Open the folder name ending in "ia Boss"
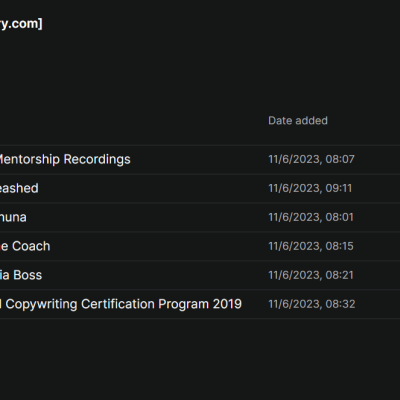This screenshot has width=400, height=400. 21,275
